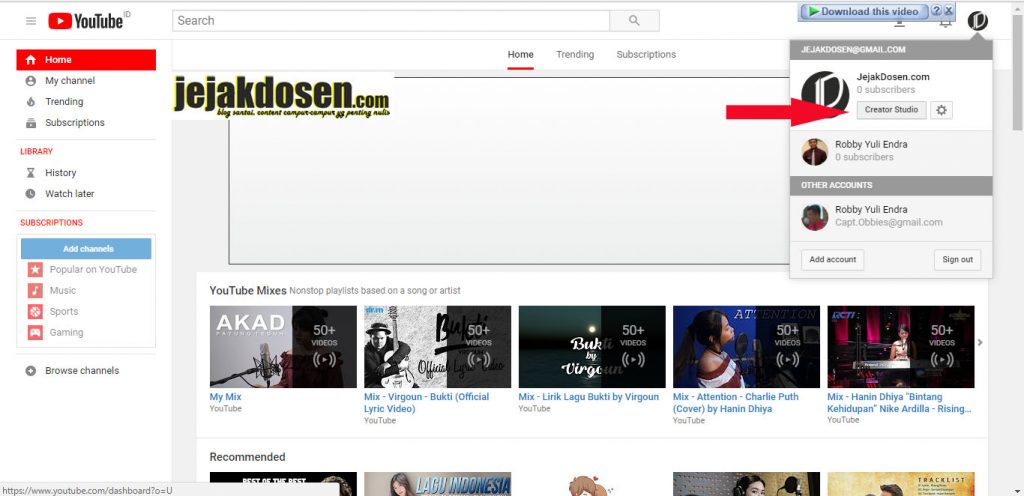Click the Creator Studio button
Viewport: 1024px width, 496px height.
[891, 110]
